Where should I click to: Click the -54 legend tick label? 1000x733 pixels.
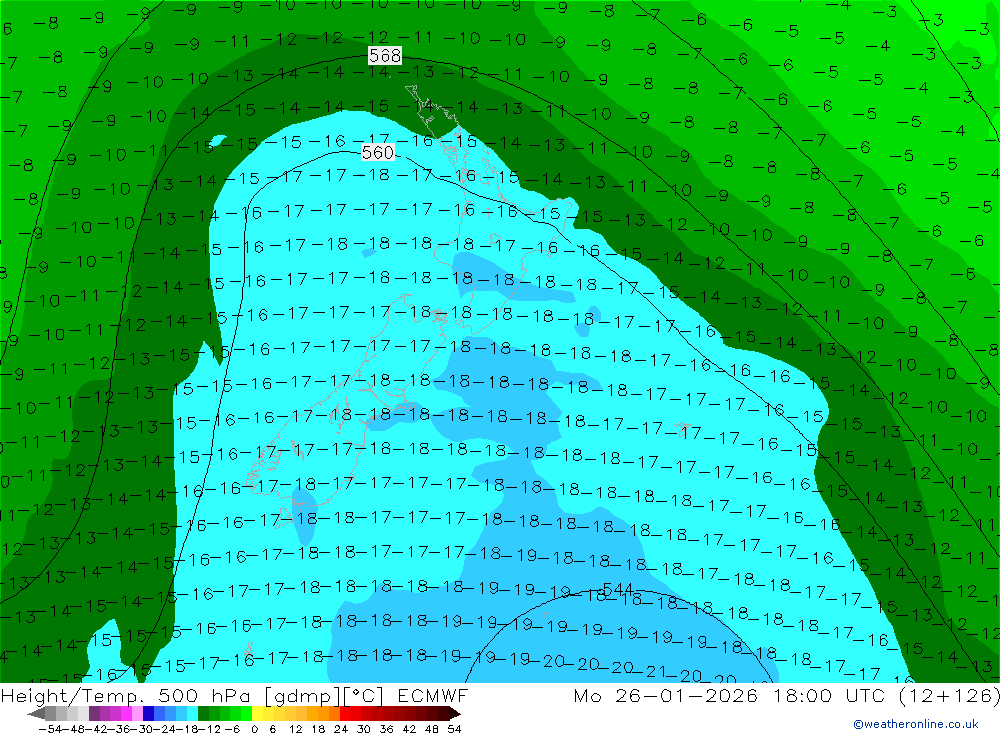coord(51,729)
